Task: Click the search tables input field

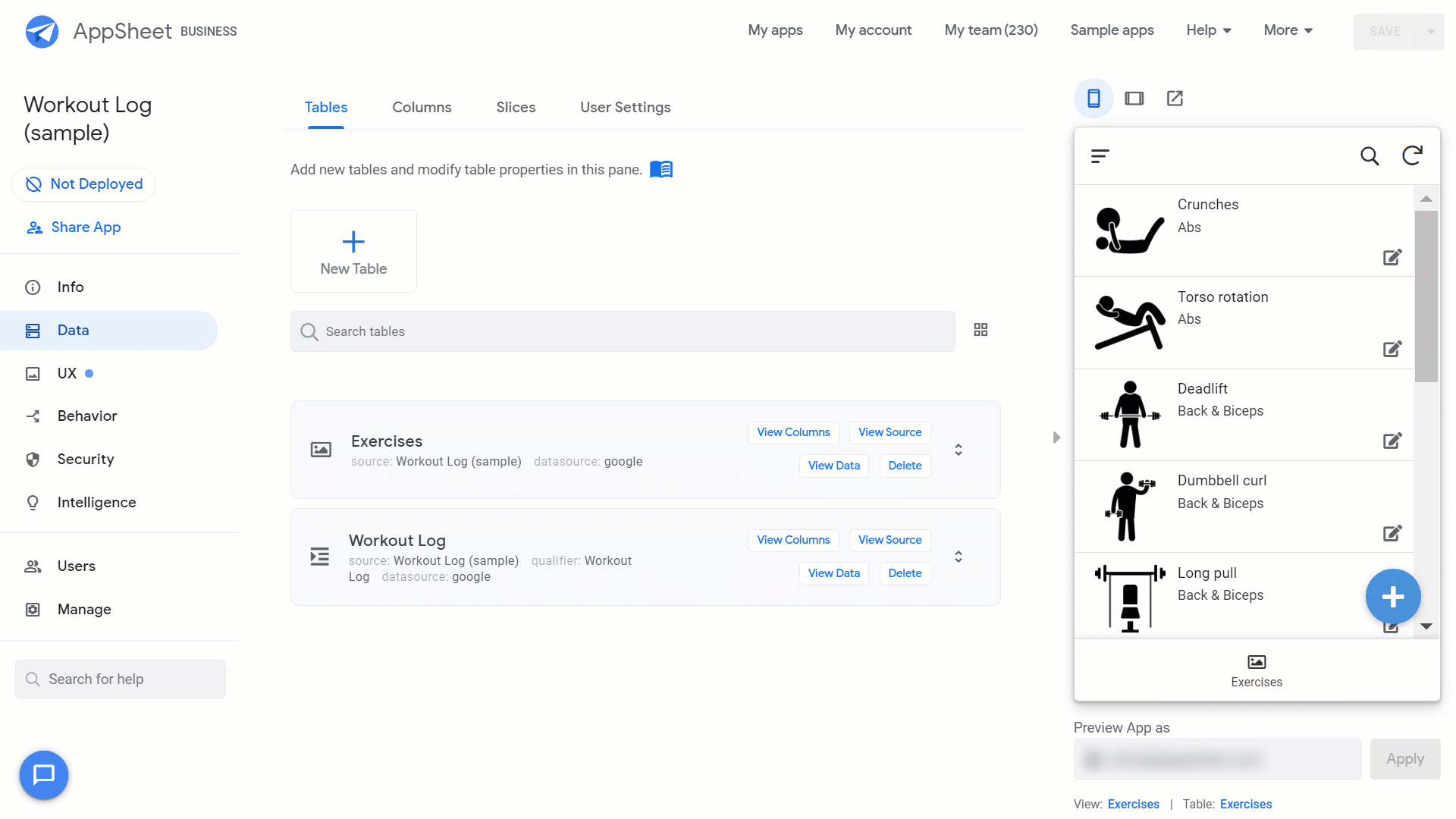Action: point(622,331)
